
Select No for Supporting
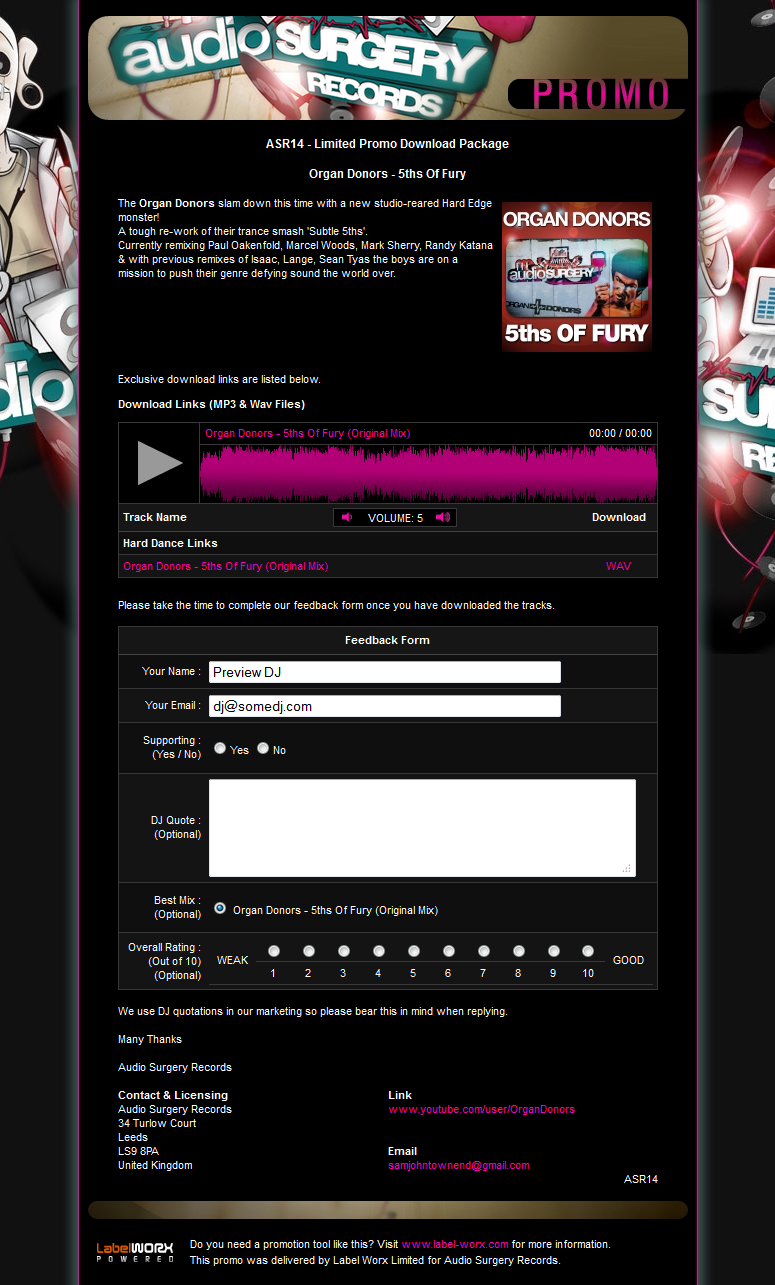pos(263,748)
